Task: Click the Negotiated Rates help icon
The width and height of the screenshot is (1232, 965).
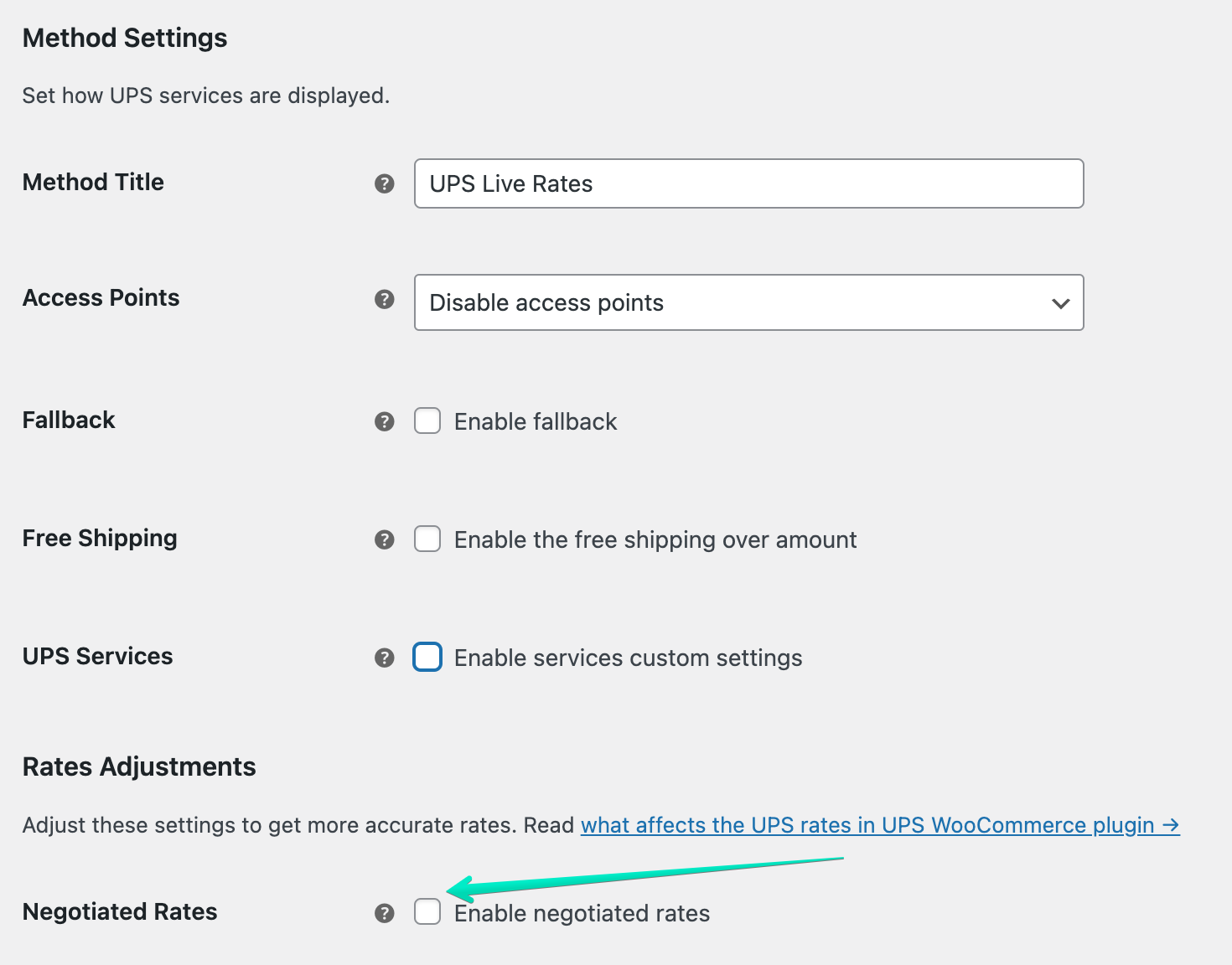Action: tap(384, 913)
